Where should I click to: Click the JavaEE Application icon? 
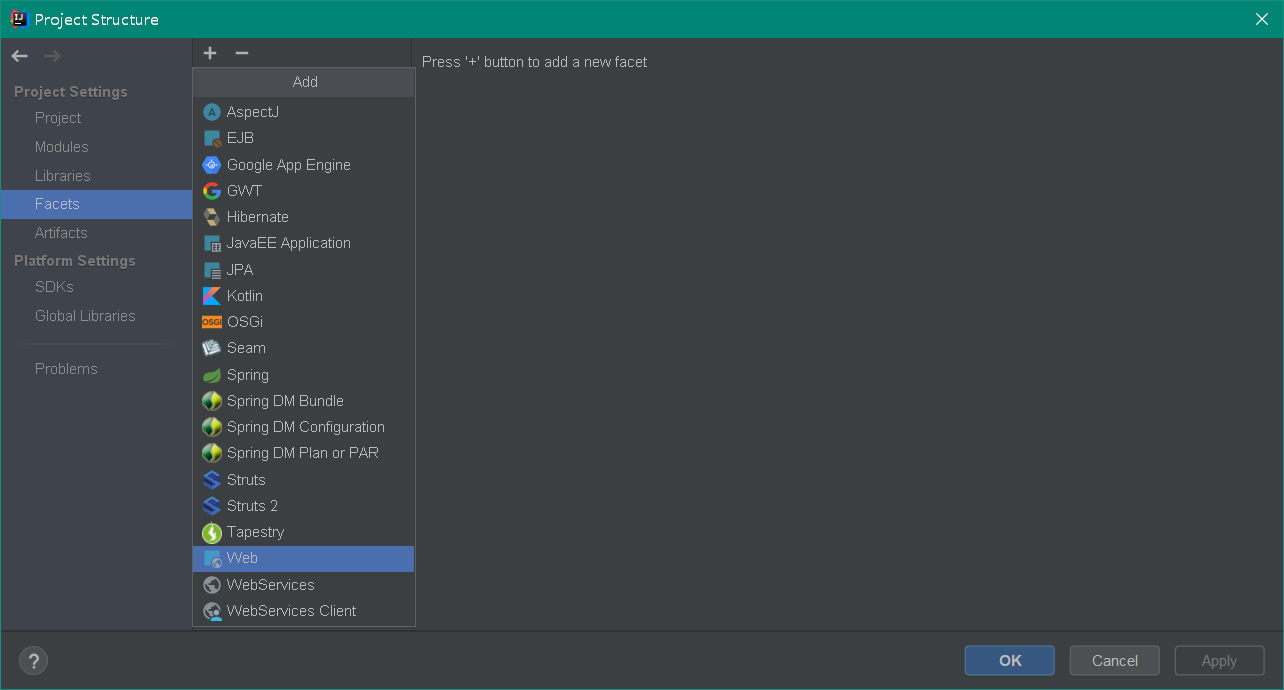click(211, 243)
